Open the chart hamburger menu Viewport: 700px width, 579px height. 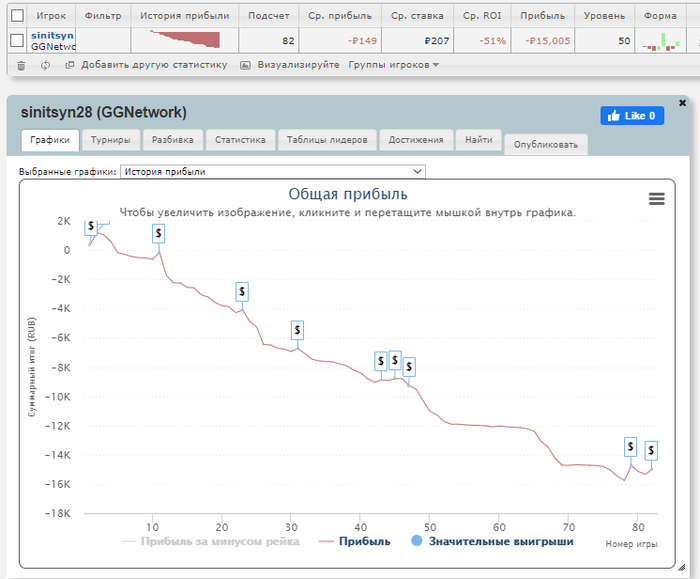[656, 199]
